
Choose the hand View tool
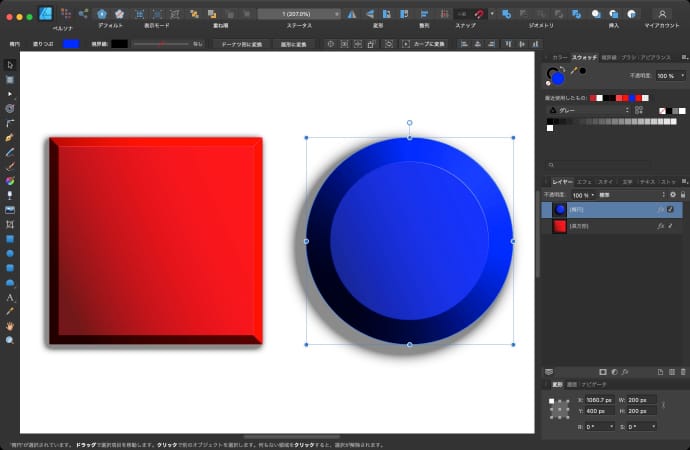coord(10,326)
